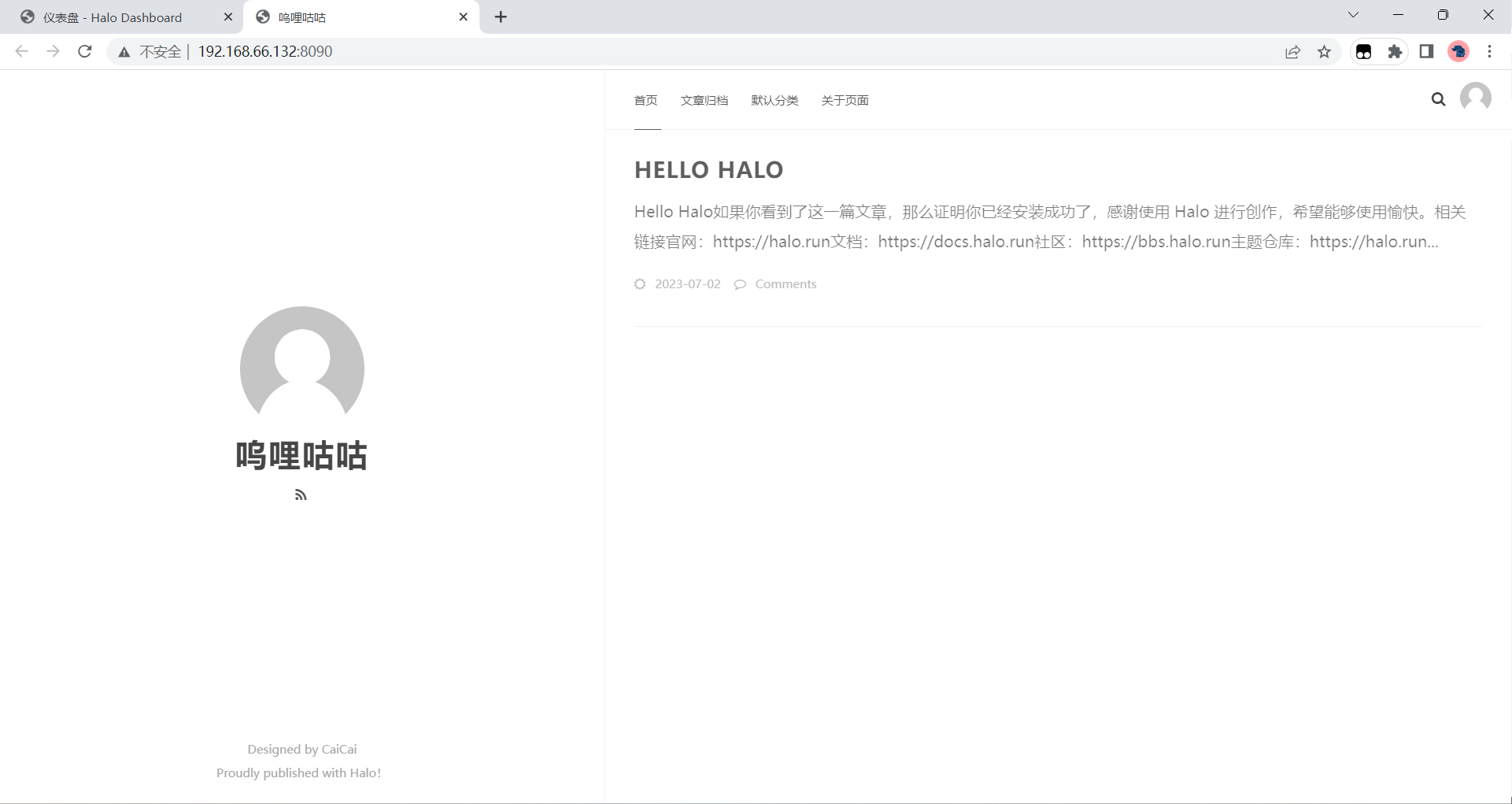
Task: Click the Hello Halo post excerpt
Action: pos(1050,227)
